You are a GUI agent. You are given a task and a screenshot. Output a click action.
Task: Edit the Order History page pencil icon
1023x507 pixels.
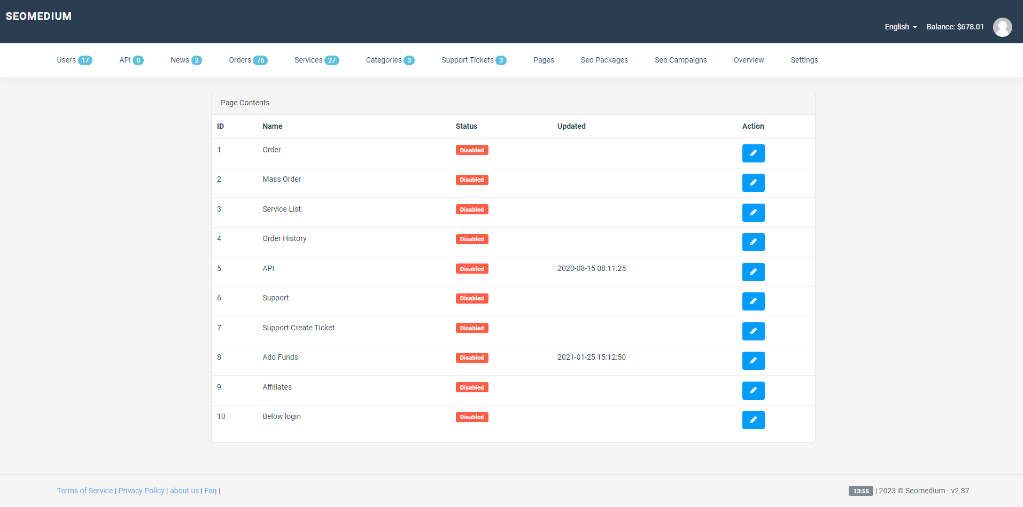(x=753, y=242)
